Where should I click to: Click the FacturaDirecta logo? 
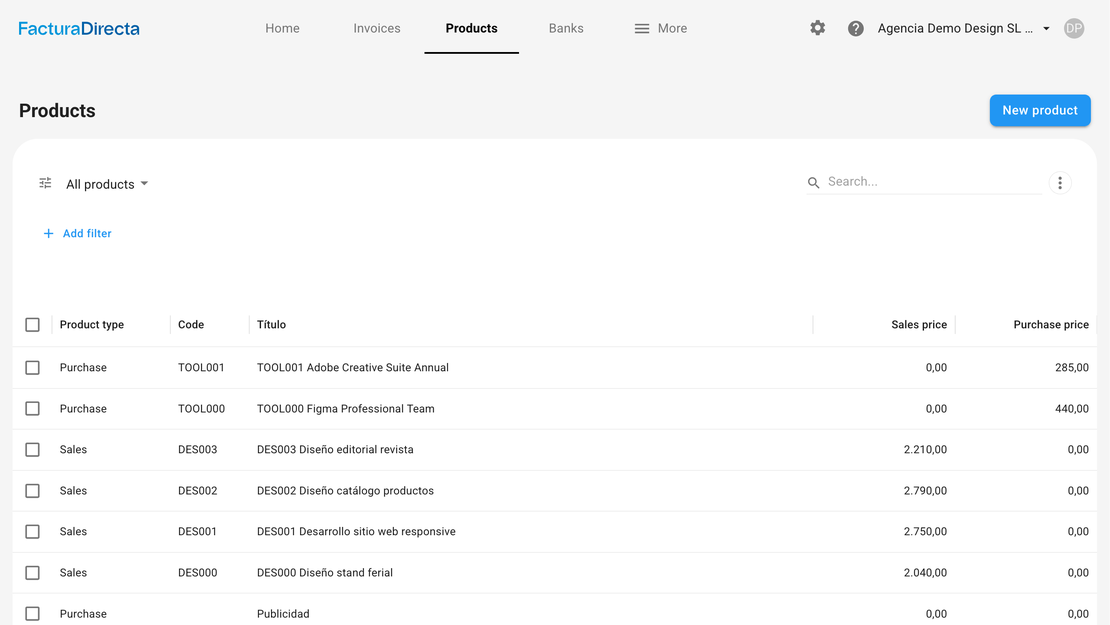click(79, 28)
